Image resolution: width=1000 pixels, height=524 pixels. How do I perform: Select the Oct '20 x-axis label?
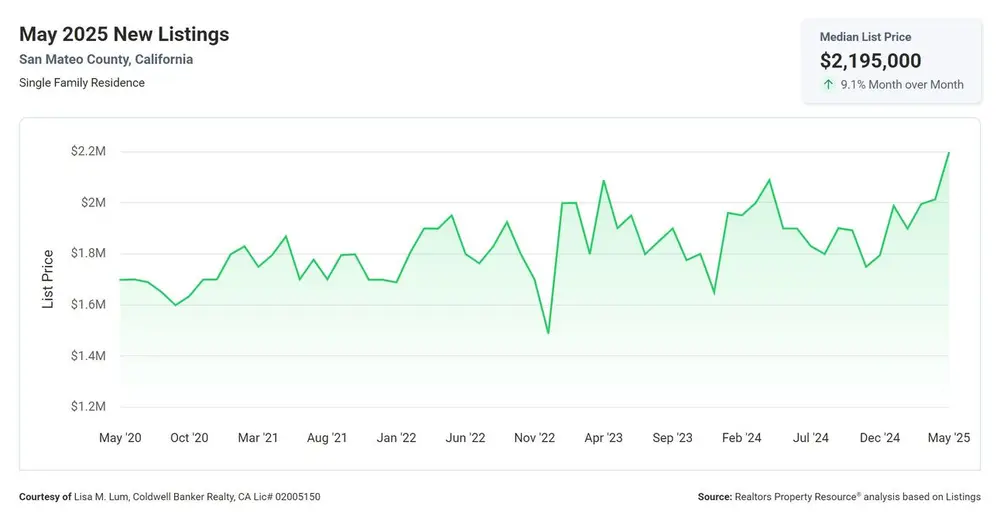coord(189,438)
